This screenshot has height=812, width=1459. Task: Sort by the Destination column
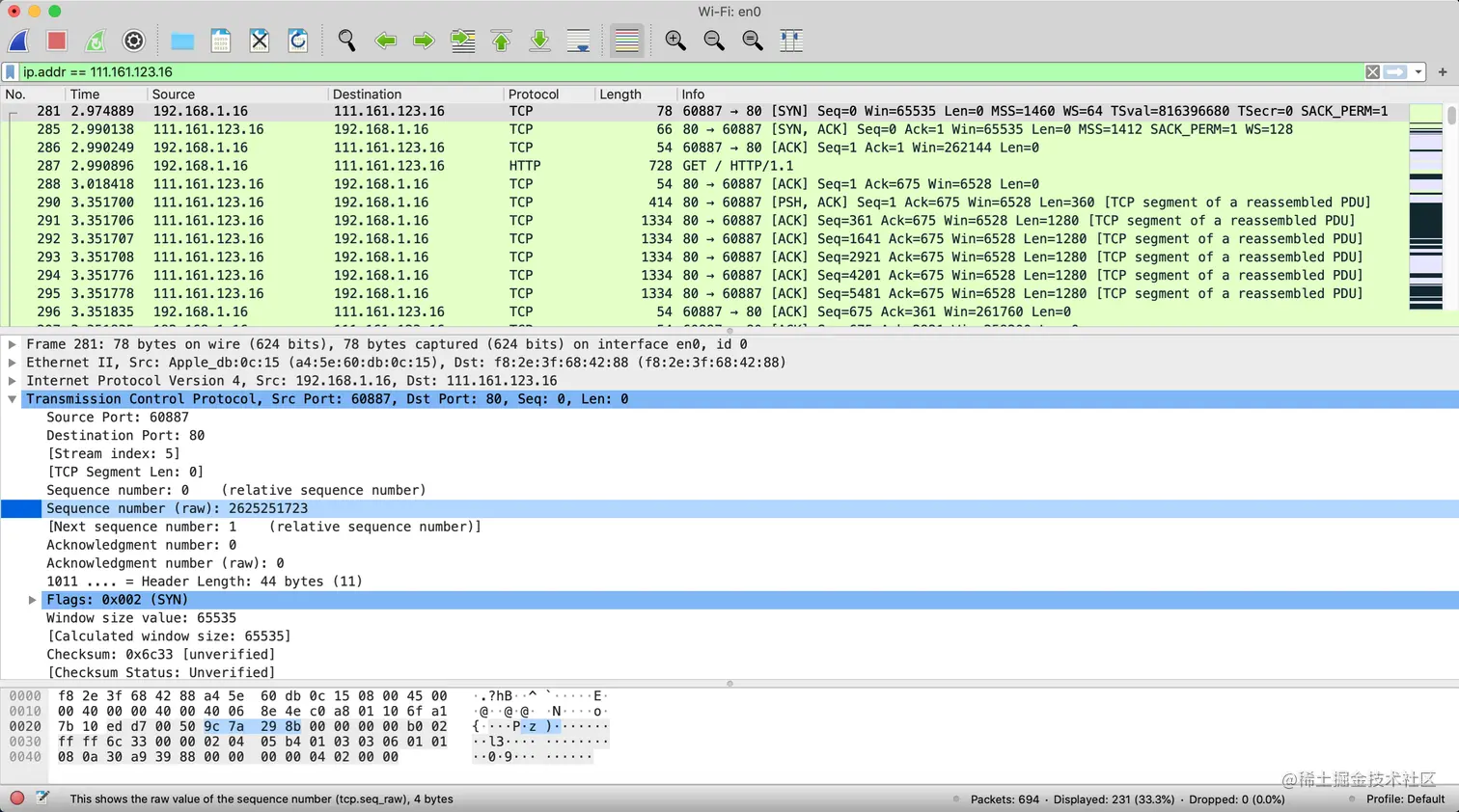(416, 95)
